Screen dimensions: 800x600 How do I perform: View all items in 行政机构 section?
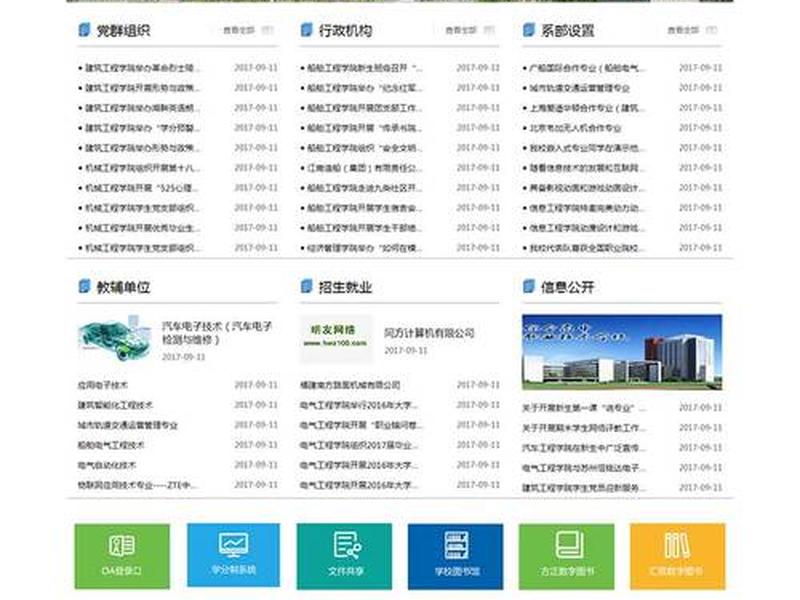[x=461, y=31]
